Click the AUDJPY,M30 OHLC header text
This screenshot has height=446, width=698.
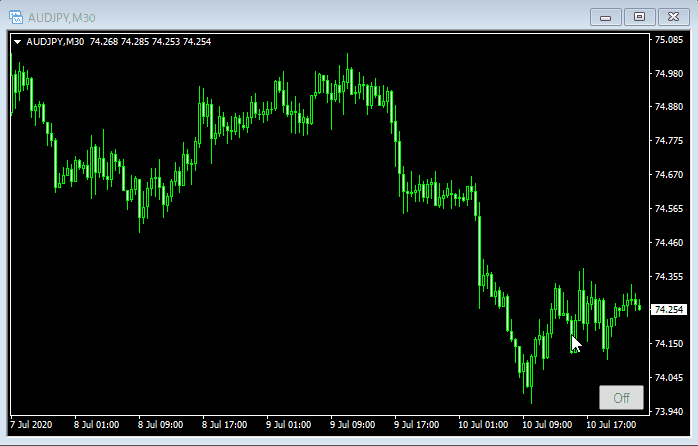pyautogui.click(x=118, y=42)
